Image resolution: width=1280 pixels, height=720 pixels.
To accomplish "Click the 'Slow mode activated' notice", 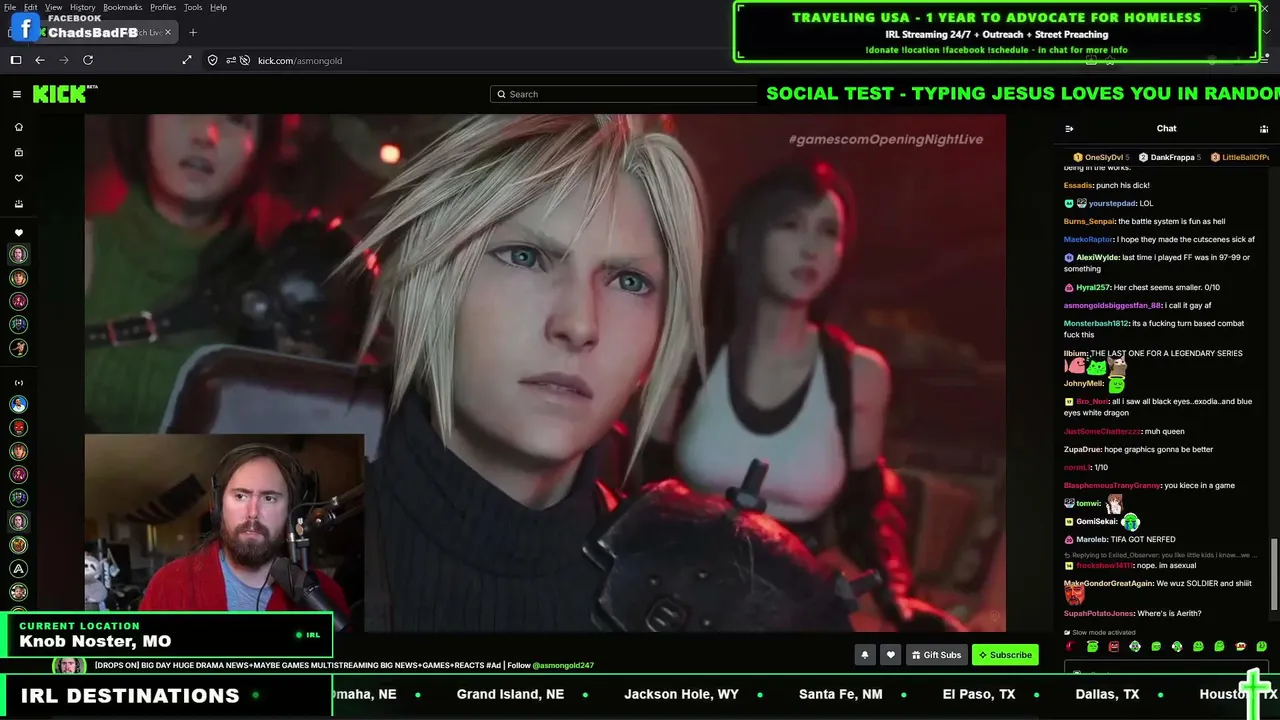I will point(1100,632).
